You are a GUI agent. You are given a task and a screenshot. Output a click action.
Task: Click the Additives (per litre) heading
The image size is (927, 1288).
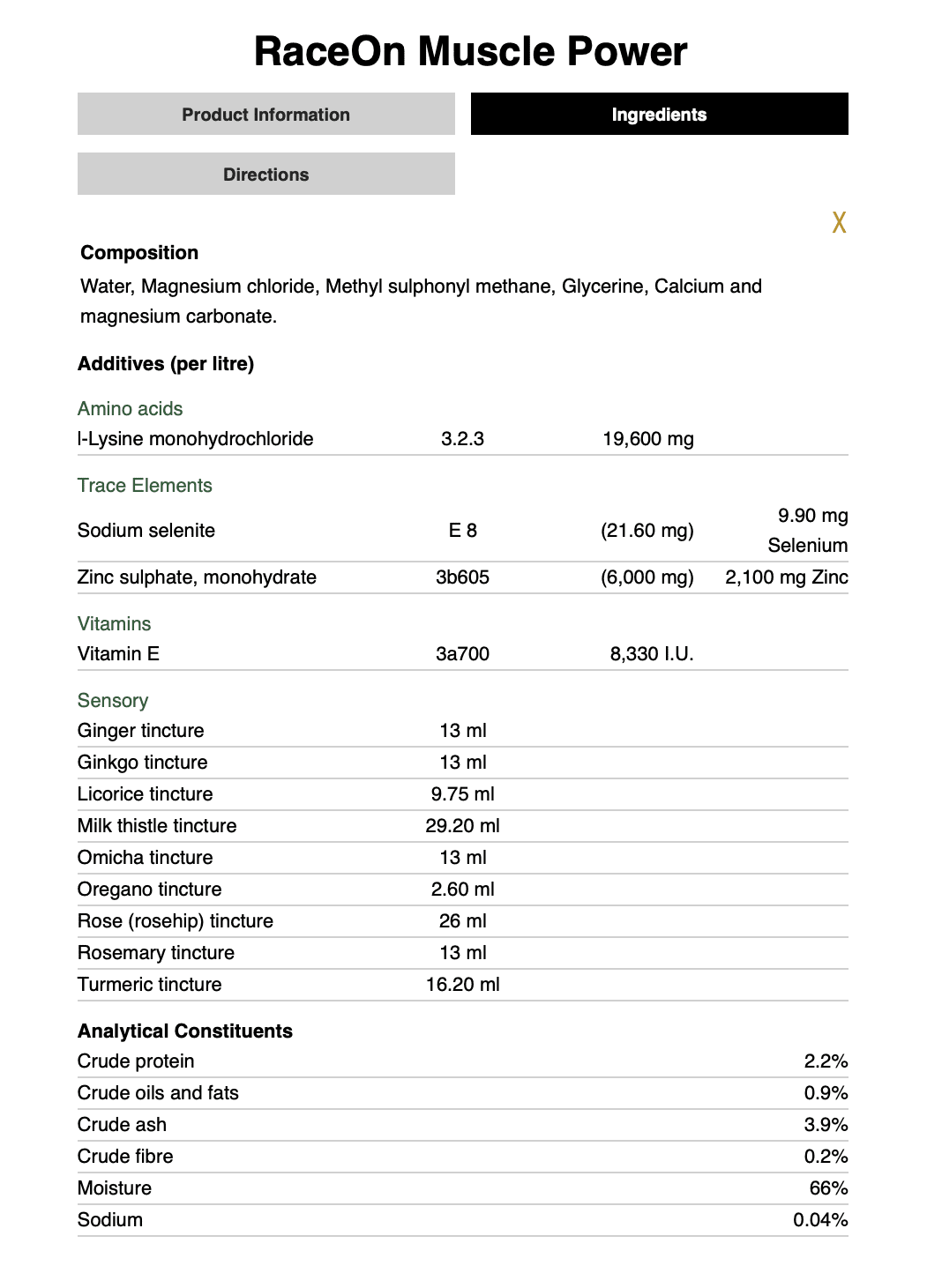click(166, 364)
